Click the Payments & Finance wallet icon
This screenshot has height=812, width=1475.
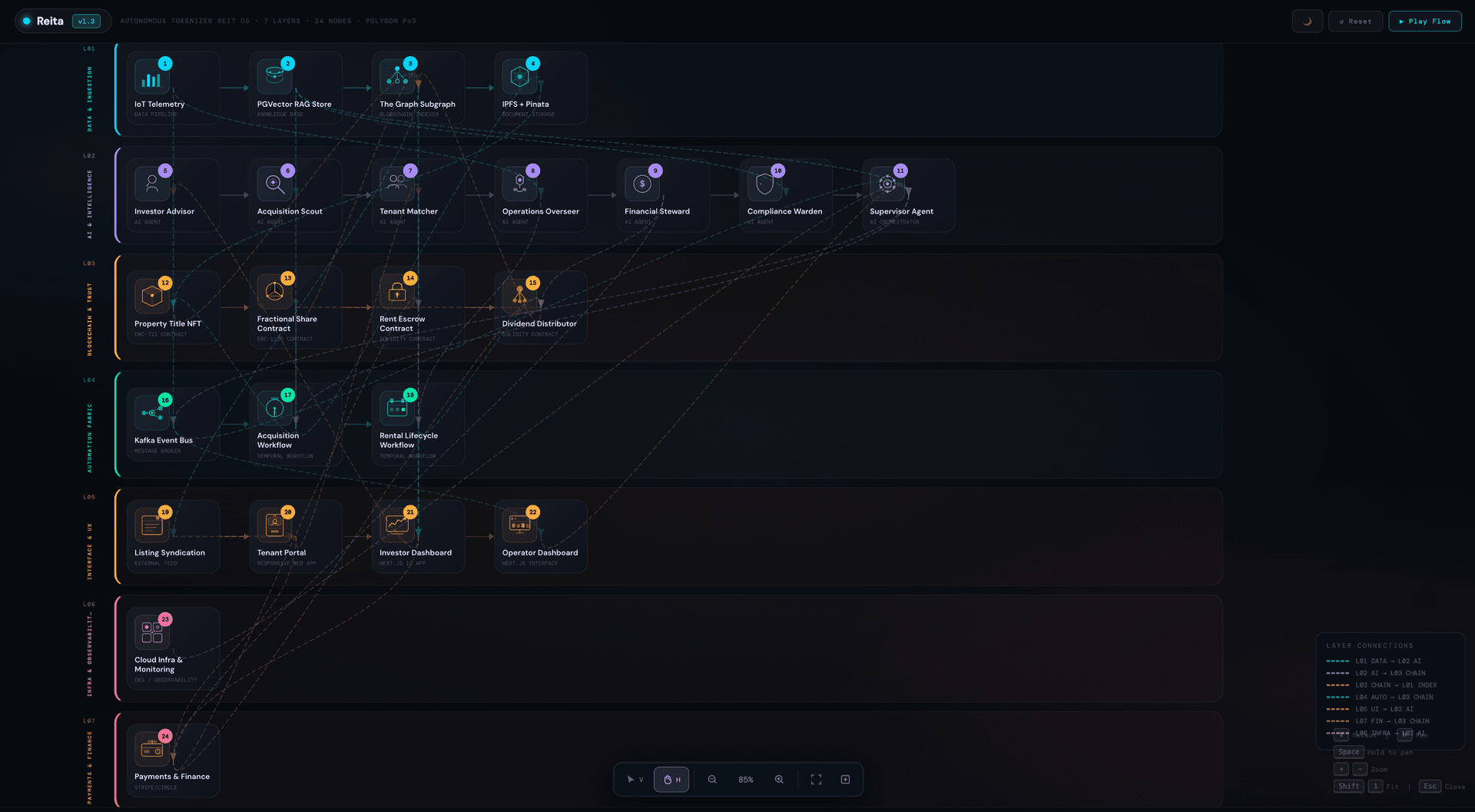coord(151,751)
